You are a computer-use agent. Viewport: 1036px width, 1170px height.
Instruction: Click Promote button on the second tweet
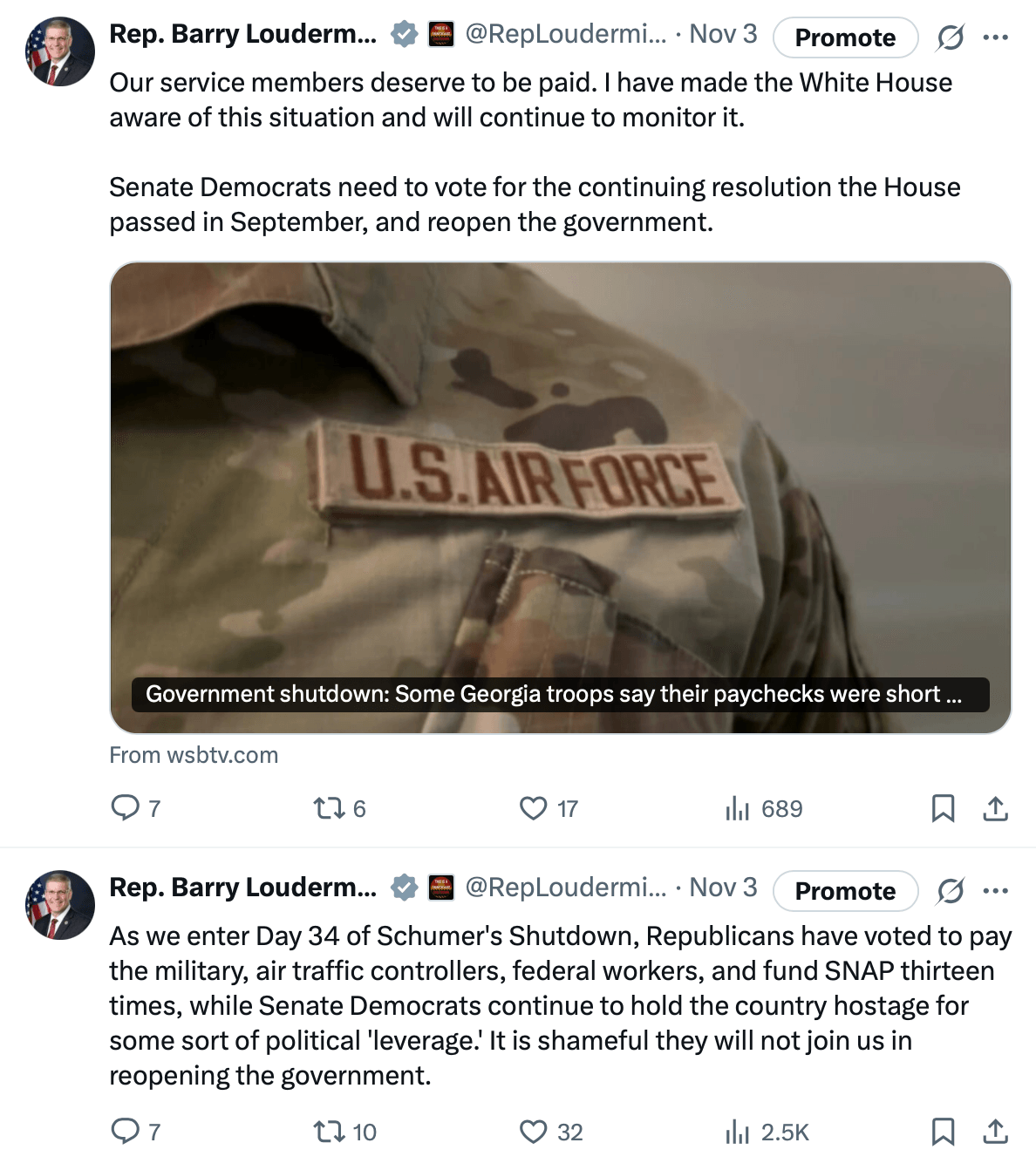click(845, 891)
